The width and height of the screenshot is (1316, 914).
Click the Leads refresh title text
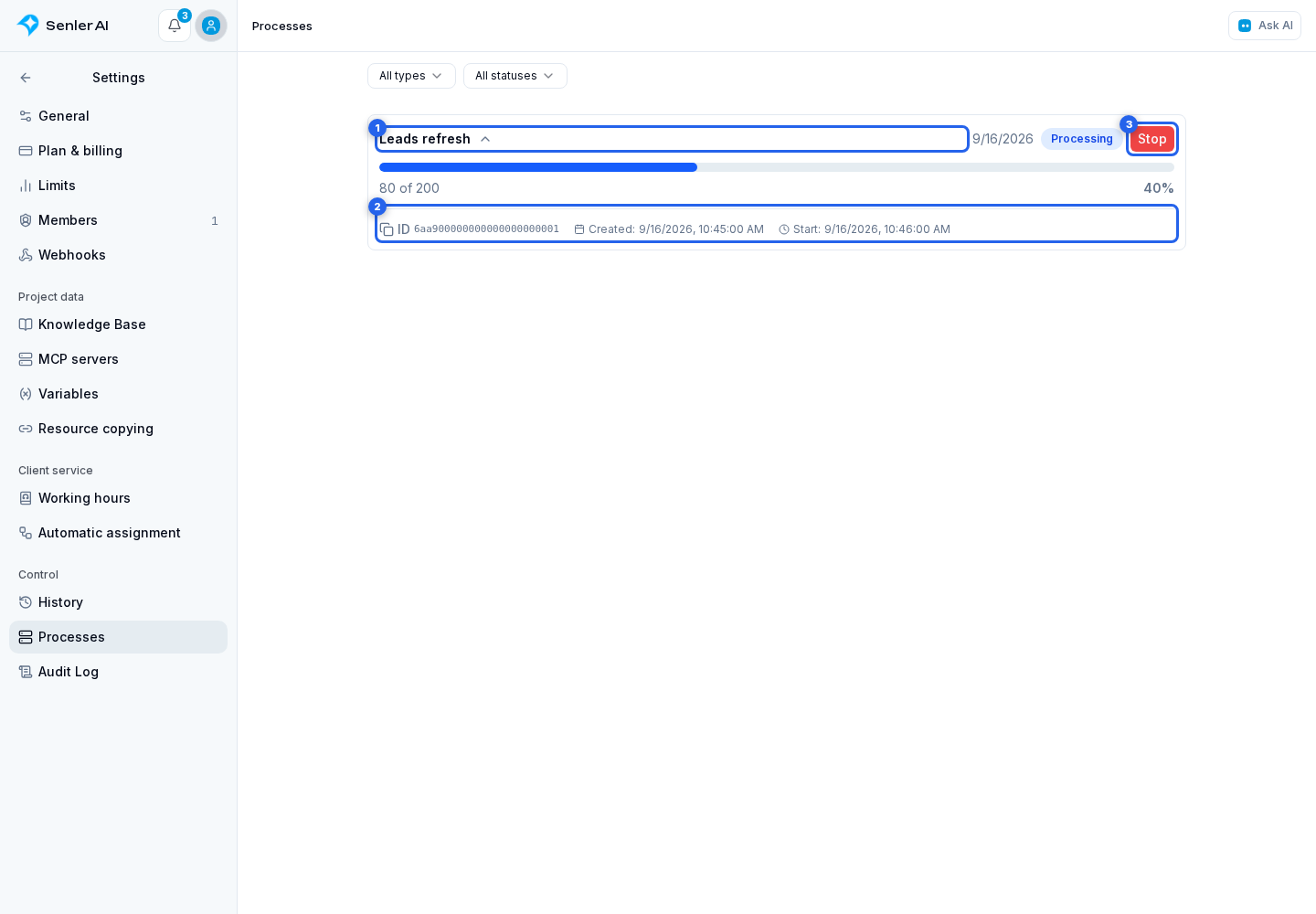point(425,139)
